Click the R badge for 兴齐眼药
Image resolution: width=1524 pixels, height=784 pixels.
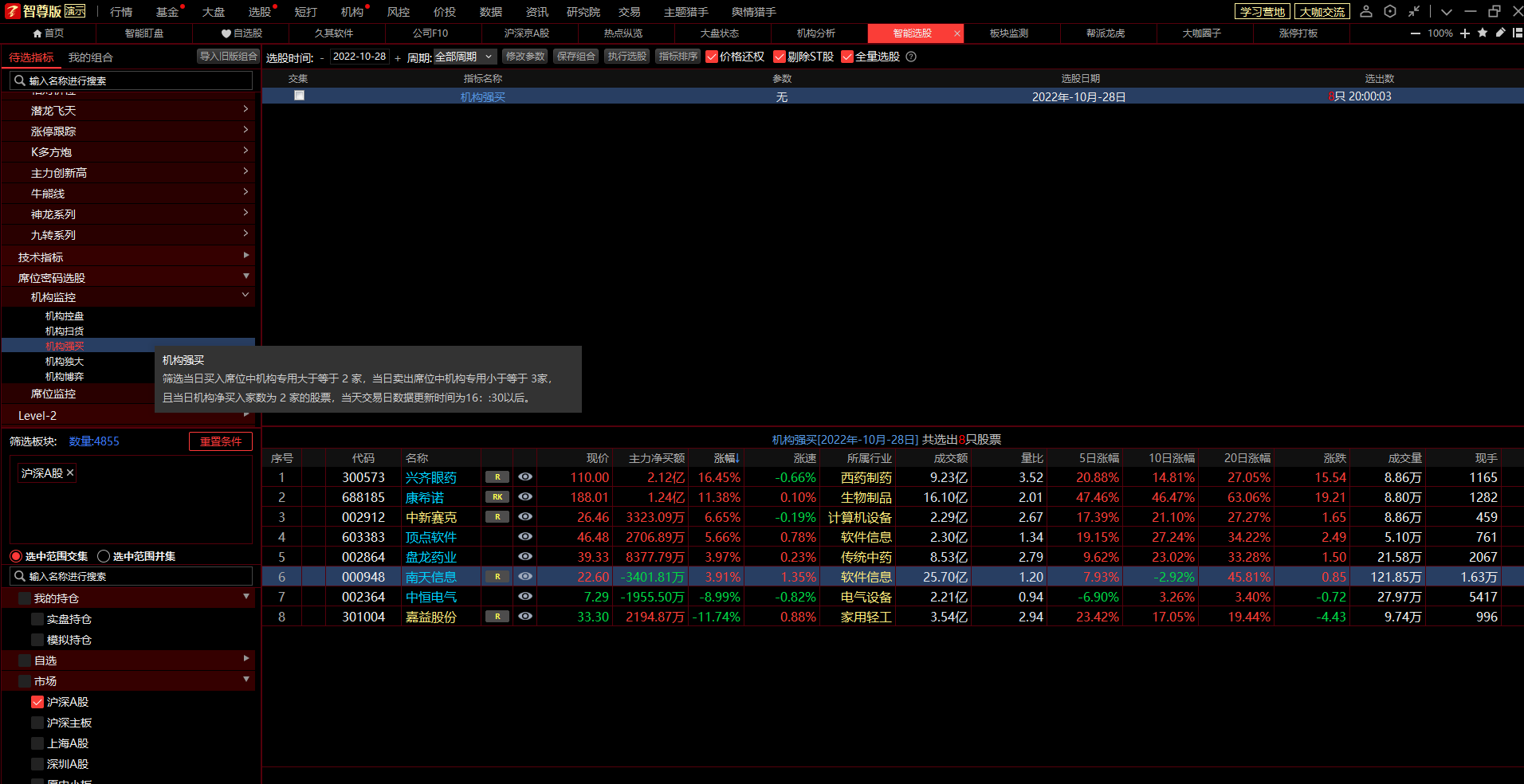497,477
